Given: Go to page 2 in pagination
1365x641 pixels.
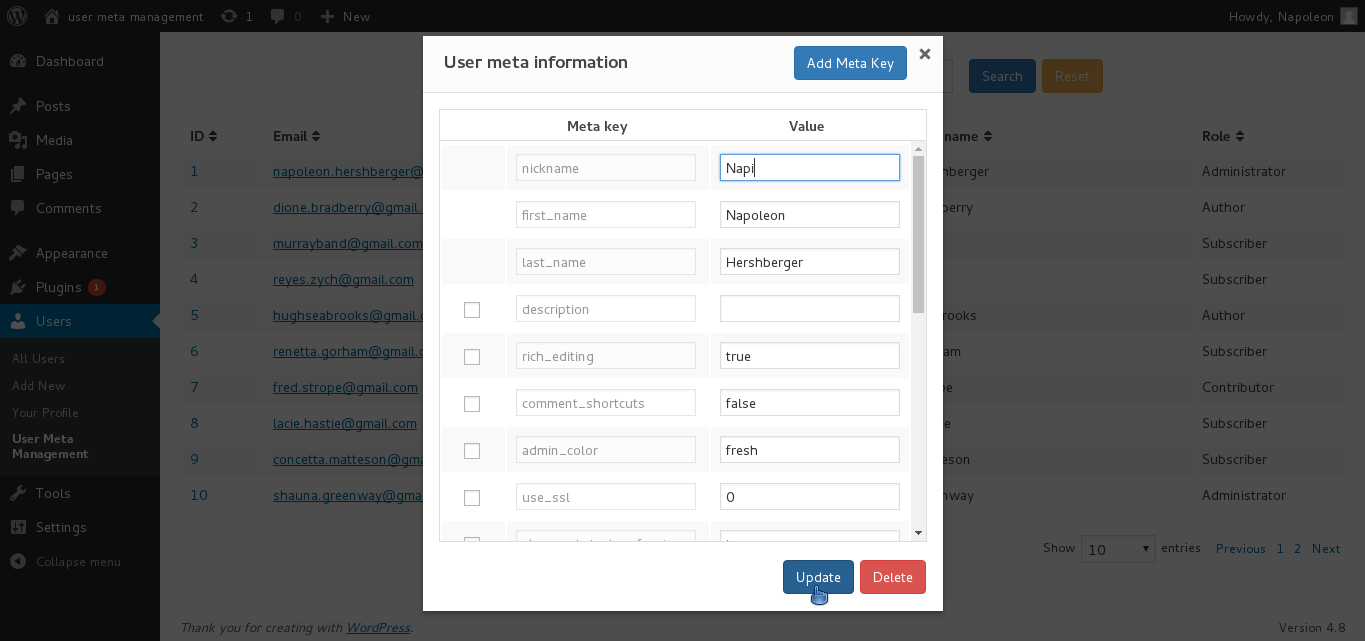Looking at the screenshot, I should pyautogui.click(x=1298, y=548).
